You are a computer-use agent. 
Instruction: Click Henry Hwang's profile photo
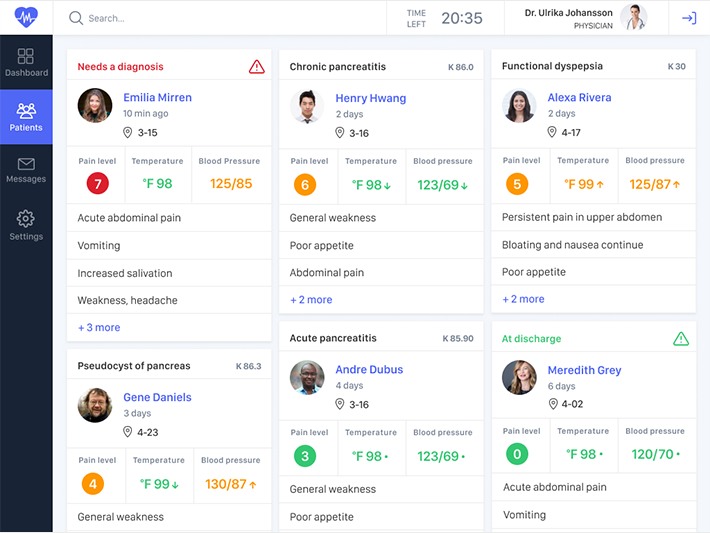(x=307, y=106)
